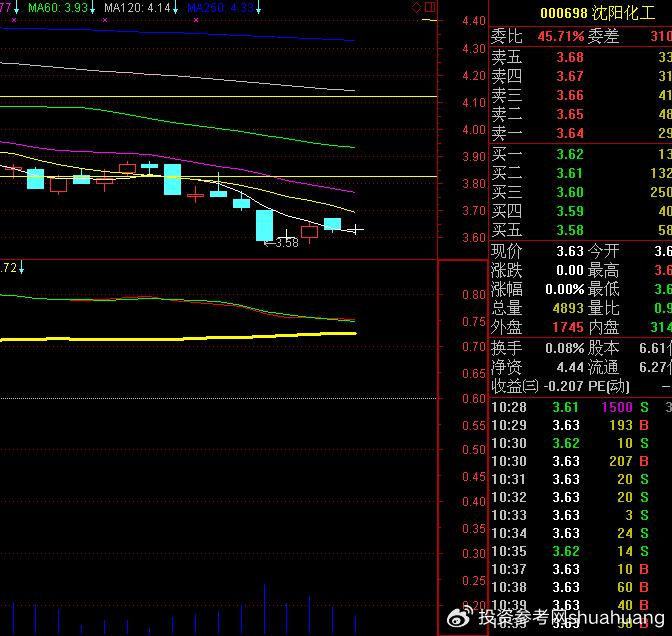Viewport: 672px width, 636px height.
Task: Select the 买二 3.61 bid row
Action: pos(581,173)
